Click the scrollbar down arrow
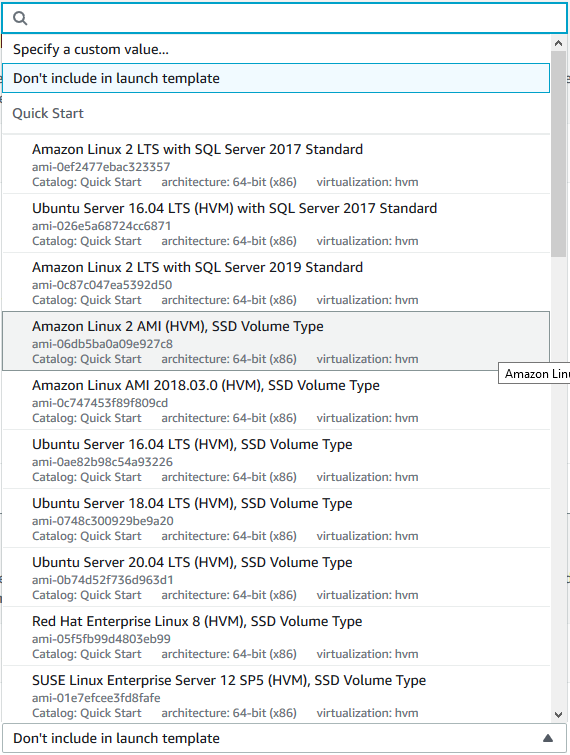 coord(558,715)
